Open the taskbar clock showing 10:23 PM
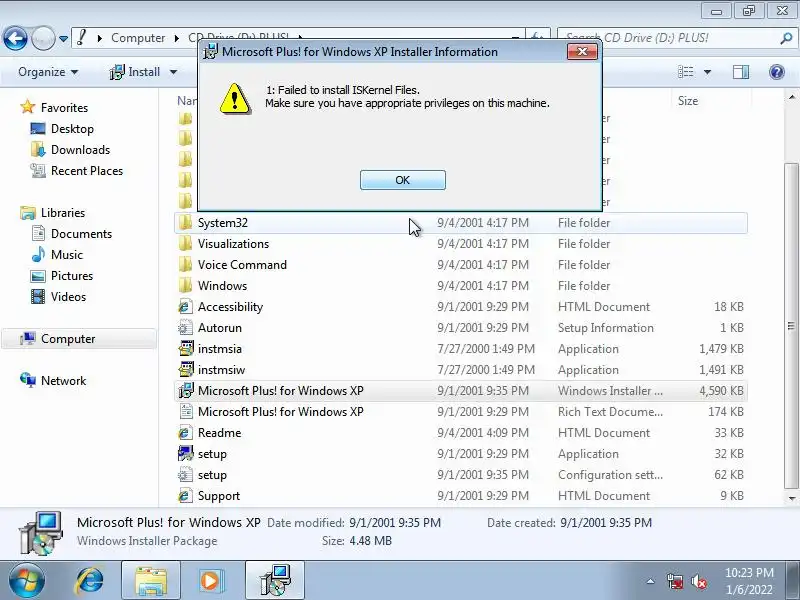The image size is (800, 600). pos(748,581)
